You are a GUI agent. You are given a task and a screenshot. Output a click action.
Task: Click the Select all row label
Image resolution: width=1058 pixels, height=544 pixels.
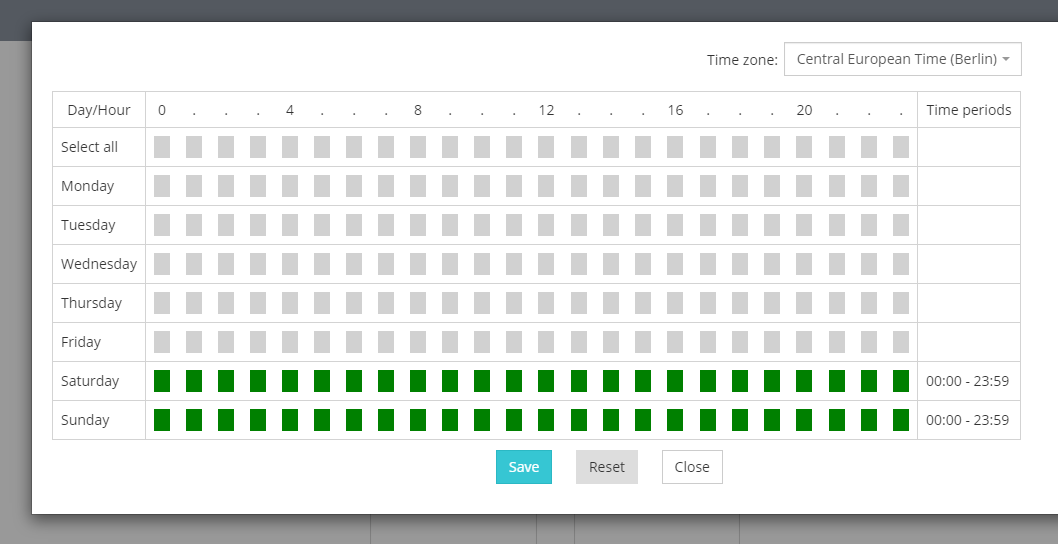89,147
